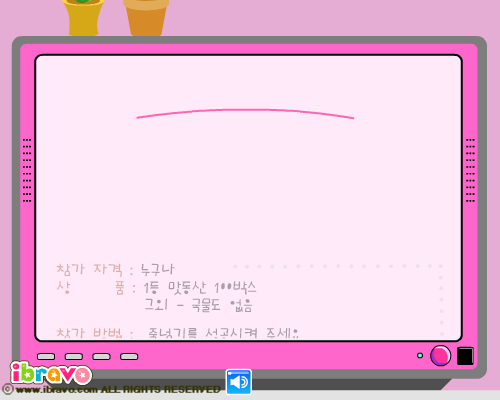Screen dimensions: 500x400
Task: Mute sound with the blue speaker icon
Action: [x=239, y=381]
